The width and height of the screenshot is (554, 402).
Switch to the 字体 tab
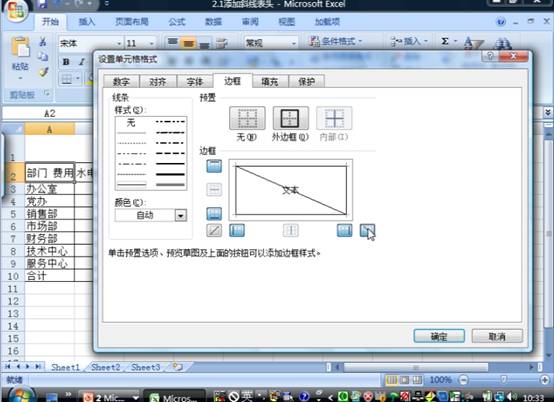[x=195, y=82]
